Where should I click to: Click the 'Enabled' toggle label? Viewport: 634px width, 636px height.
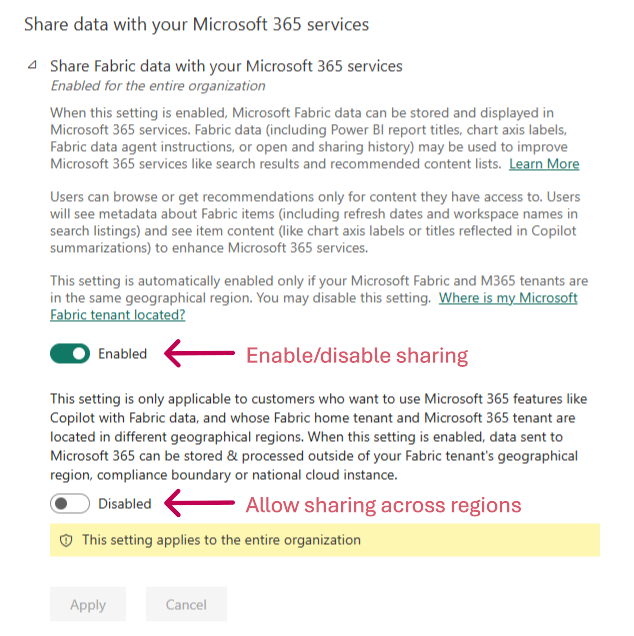click(x=122, y=354)
